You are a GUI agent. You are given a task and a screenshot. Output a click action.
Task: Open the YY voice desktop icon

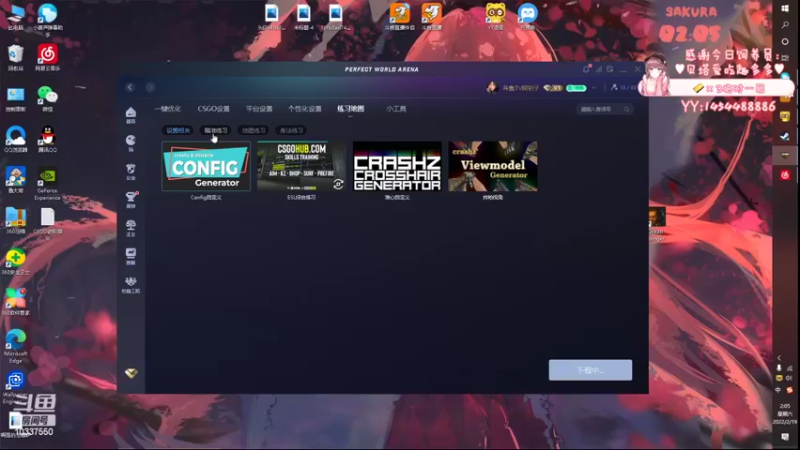(495, 16)
